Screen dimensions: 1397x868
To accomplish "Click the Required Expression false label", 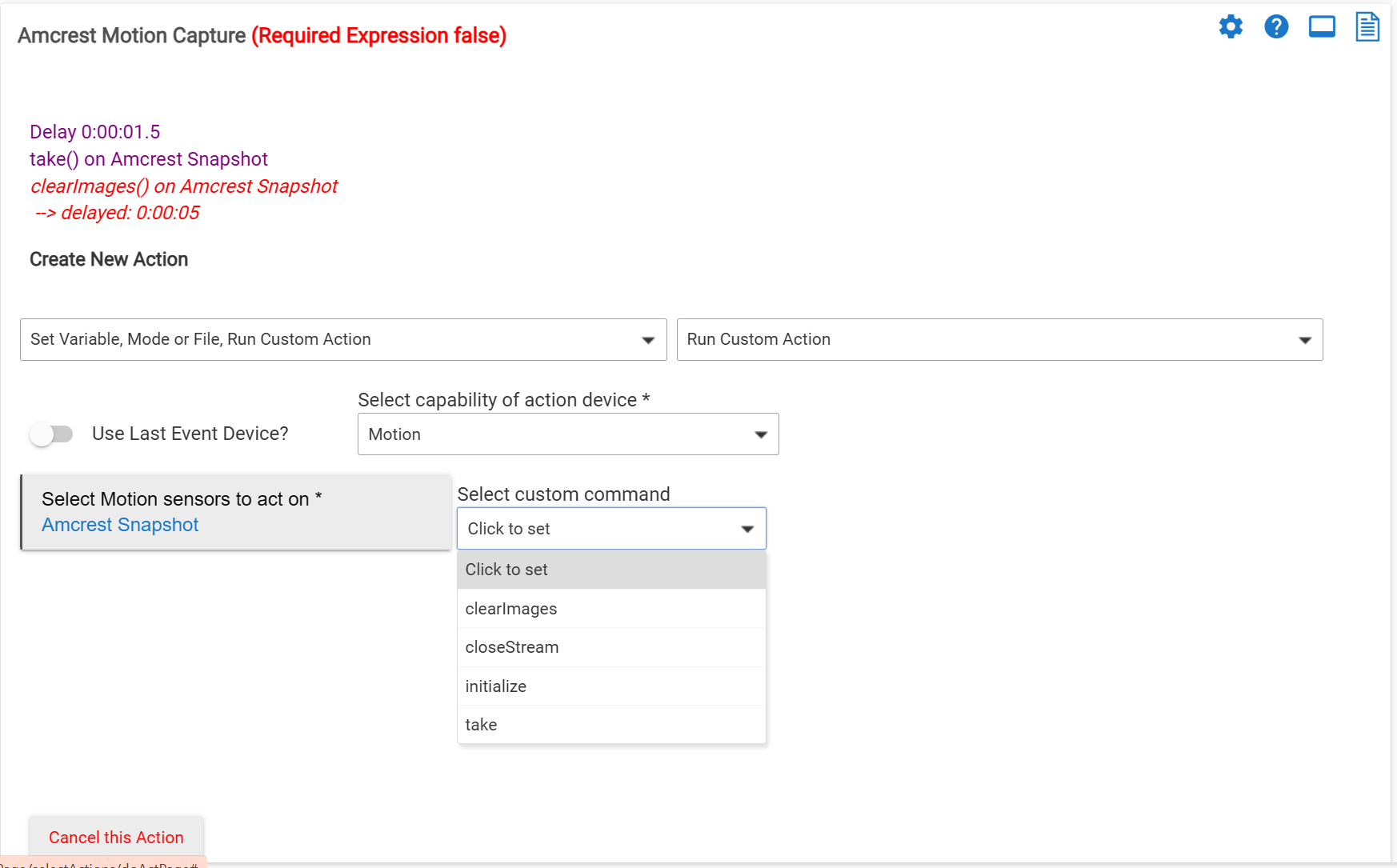I will [379, 35].
